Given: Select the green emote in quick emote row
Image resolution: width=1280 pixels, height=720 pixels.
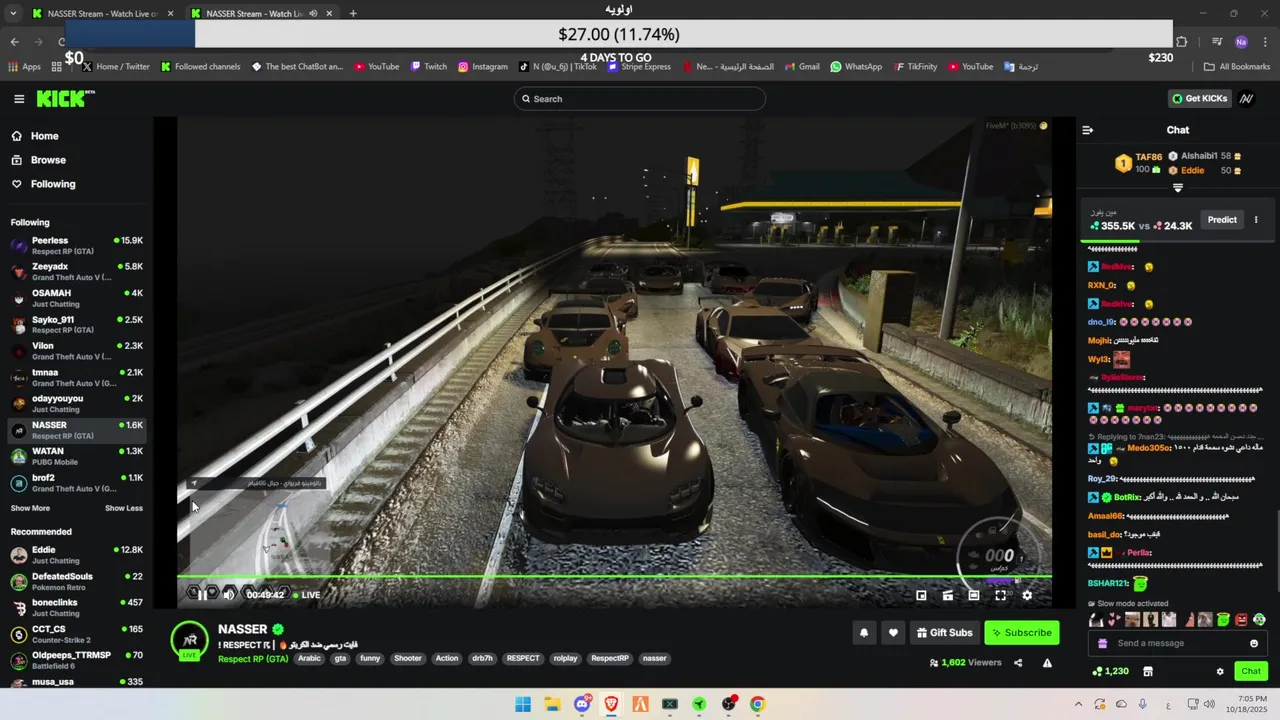Looking at the screenshot, I should [1222, 620].
